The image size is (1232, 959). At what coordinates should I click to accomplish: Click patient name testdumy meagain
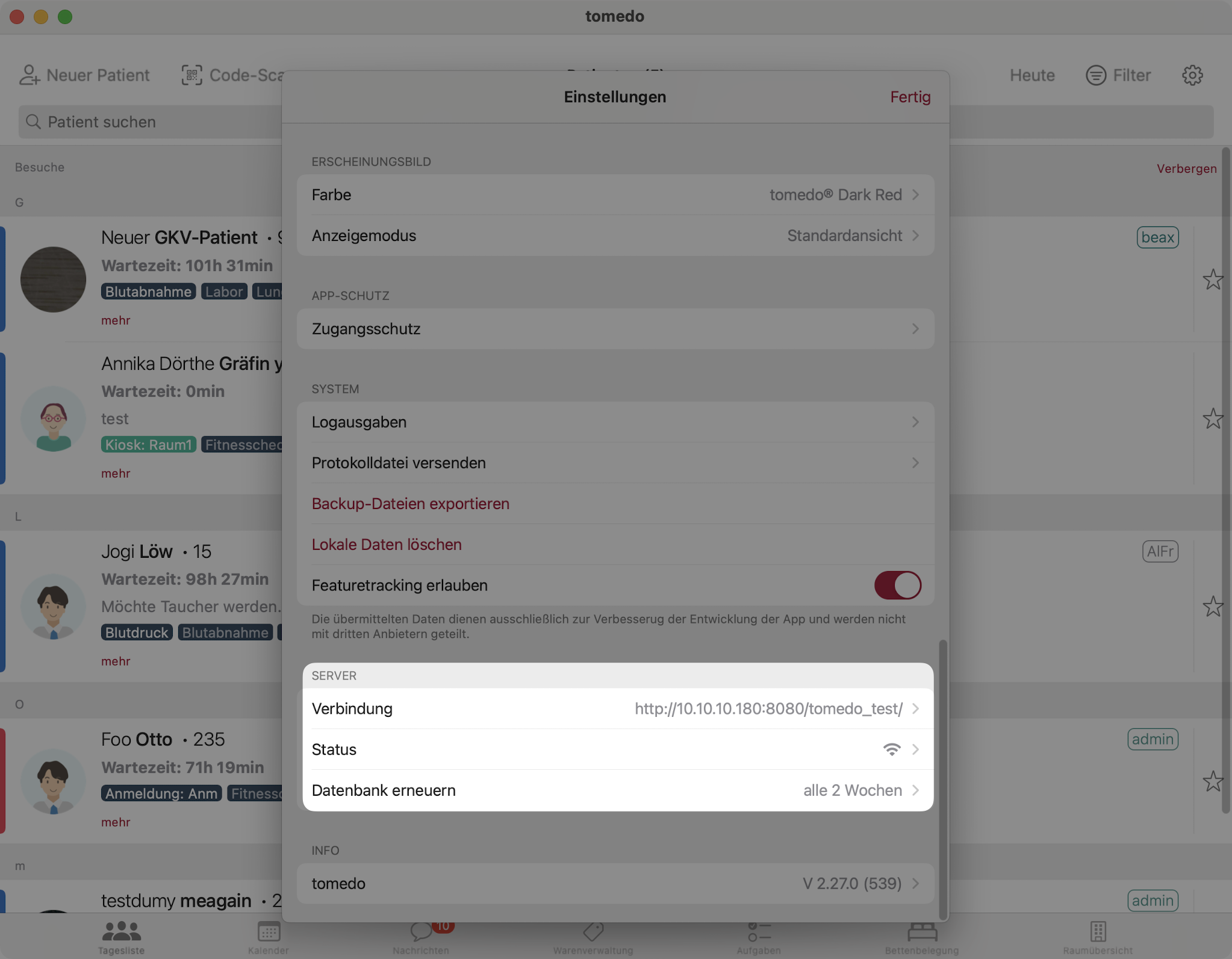(x=176, y=901)
